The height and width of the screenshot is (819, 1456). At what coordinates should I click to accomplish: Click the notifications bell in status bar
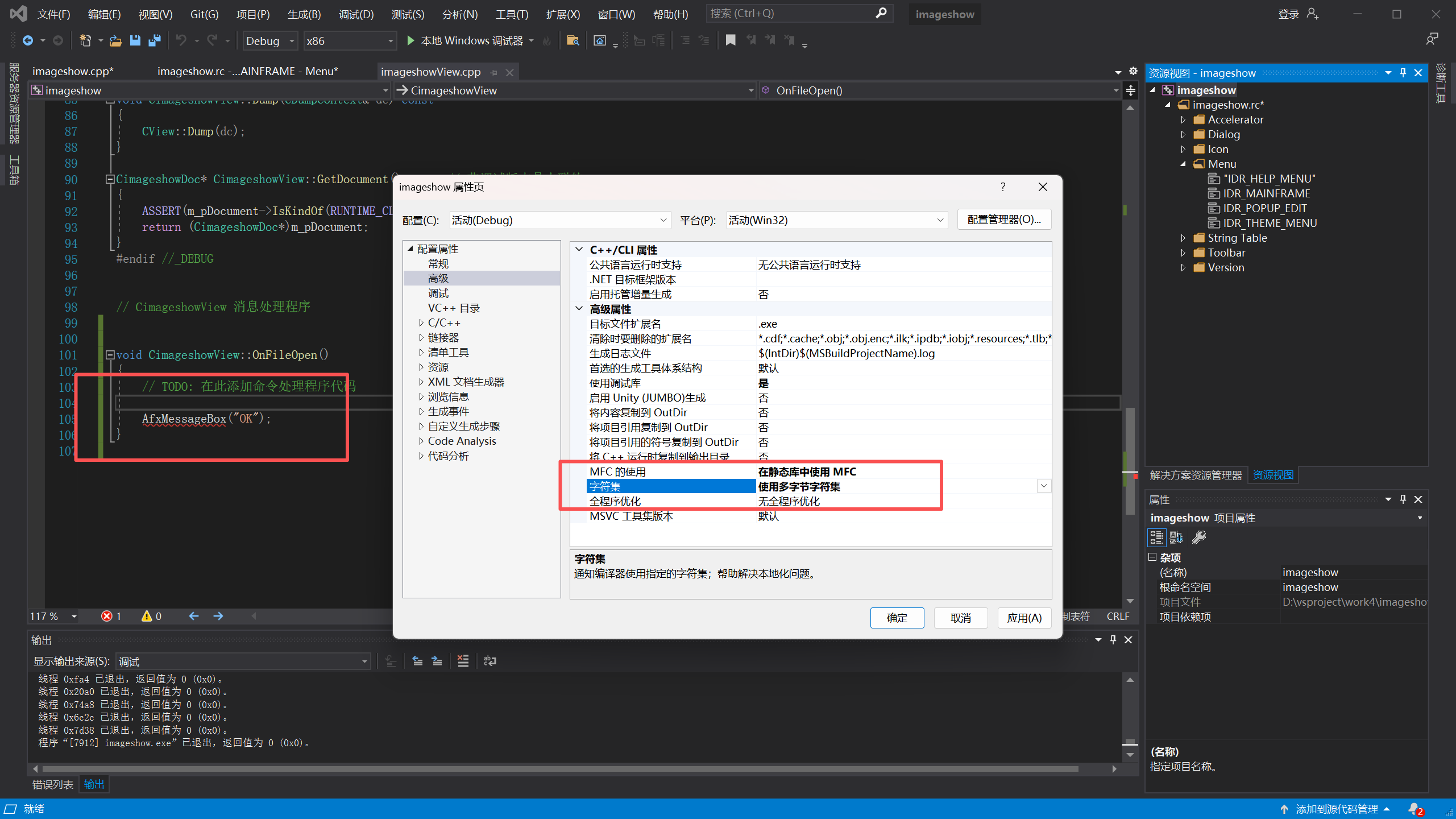(x=1415, y=809)
